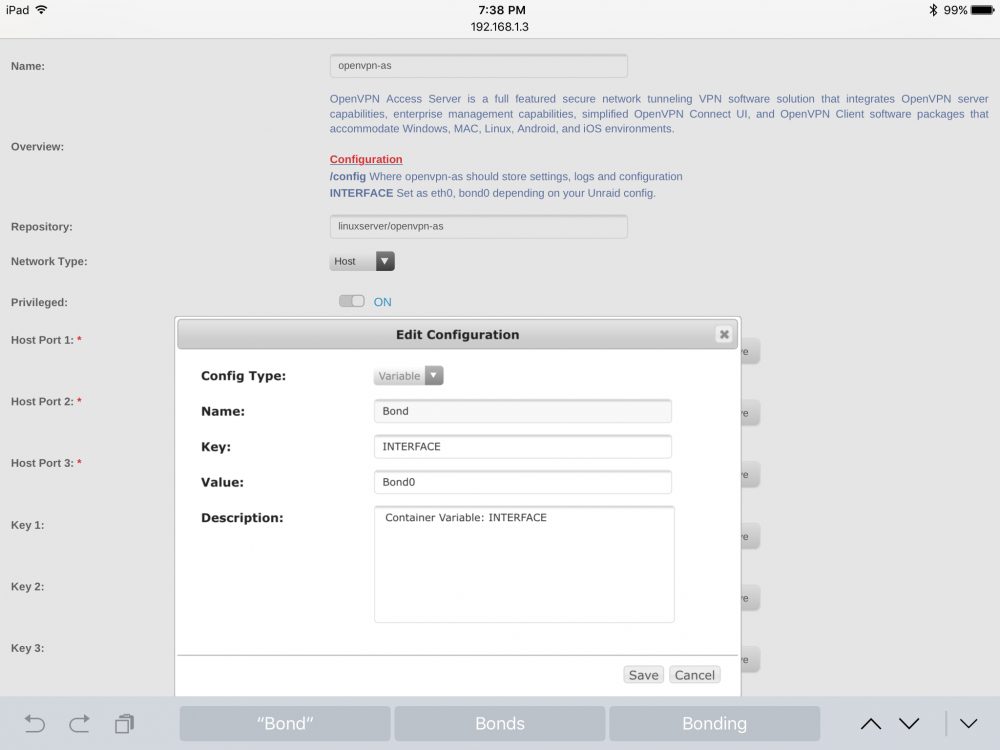Tap the battery indicator
Viewport: 1000px width, 750px height.
[x=982, y=10]
